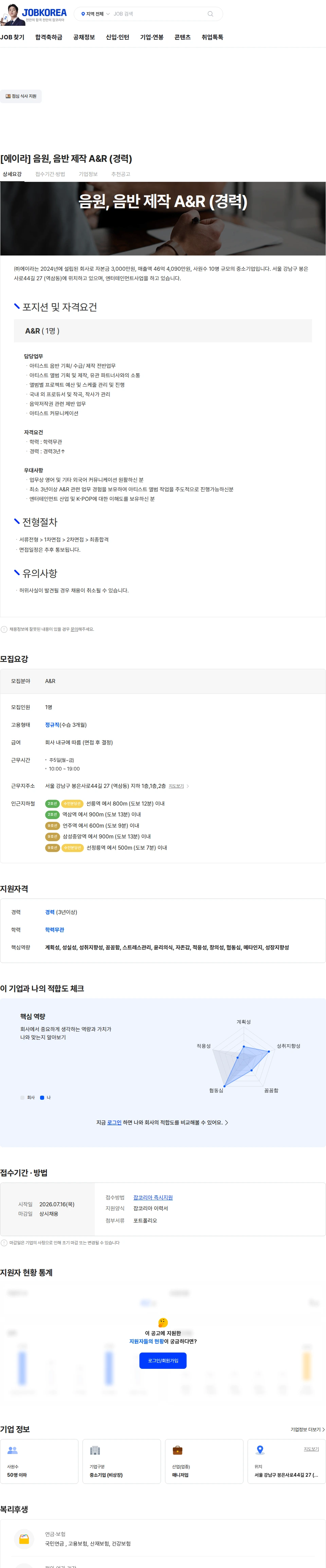The width and height of the screenshot is (326, 1568).
Task: Click the 정규직 employment type link
Action: pyautogui.click(x=52, y=725)
